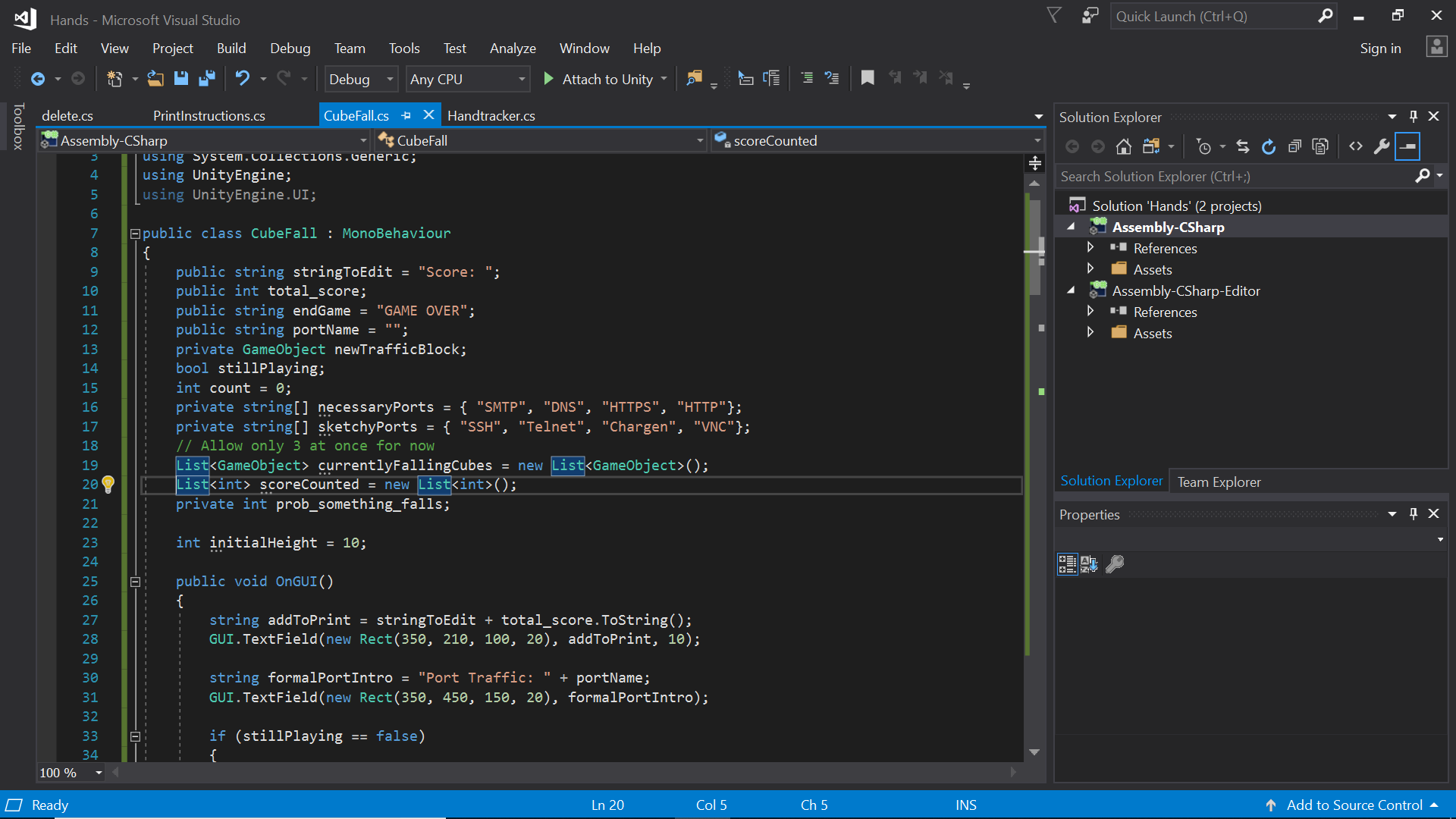Click the Save All toolbar icon
Image resolution: width=1456 pixels, height=819 pixels.
coord(206,78)
